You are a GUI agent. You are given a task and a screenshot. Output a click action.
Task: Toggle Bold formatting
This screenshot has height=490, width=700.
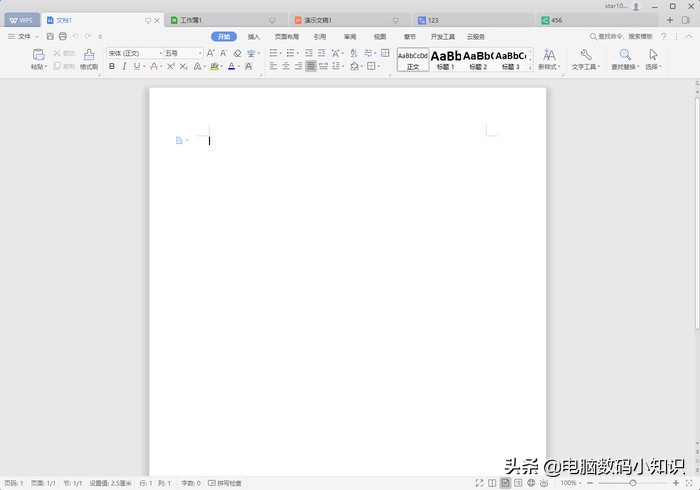point(111,67)
